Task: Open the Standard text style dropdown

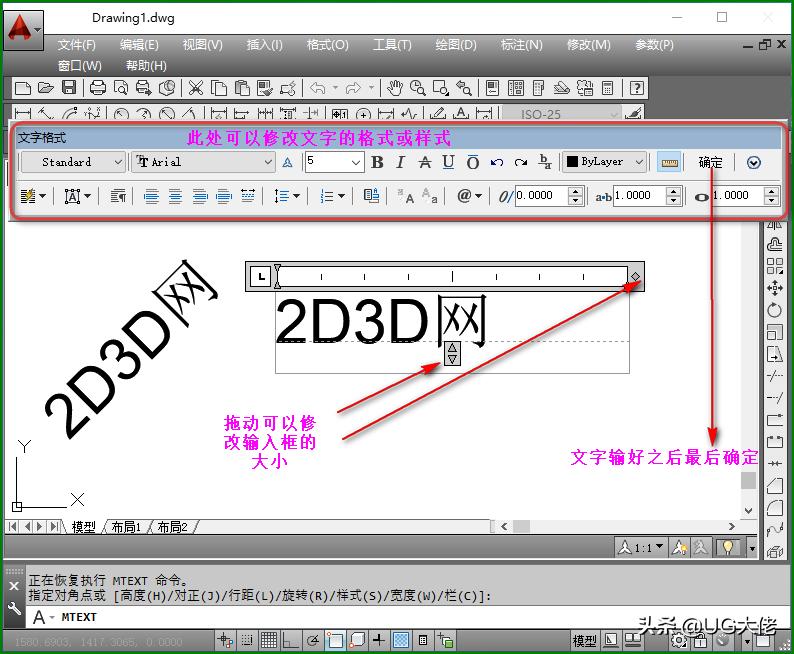Action: (73, 162)
